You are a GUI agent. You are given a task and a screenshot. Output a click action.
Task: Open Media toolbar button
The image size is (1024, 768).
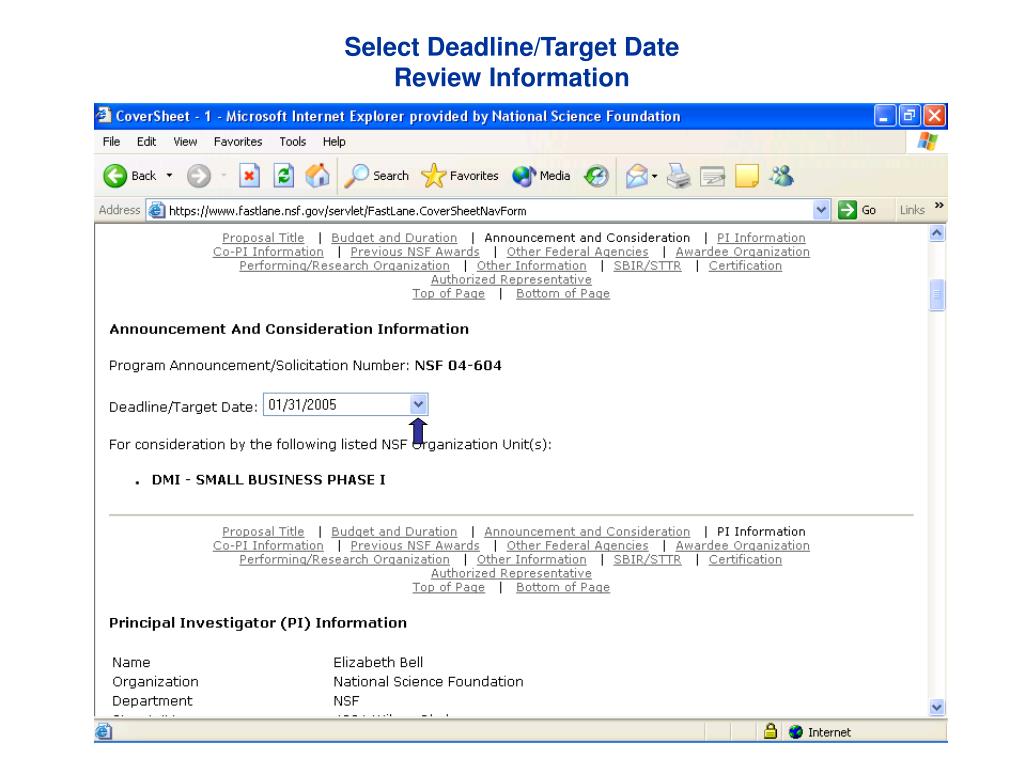click(541, 176)
